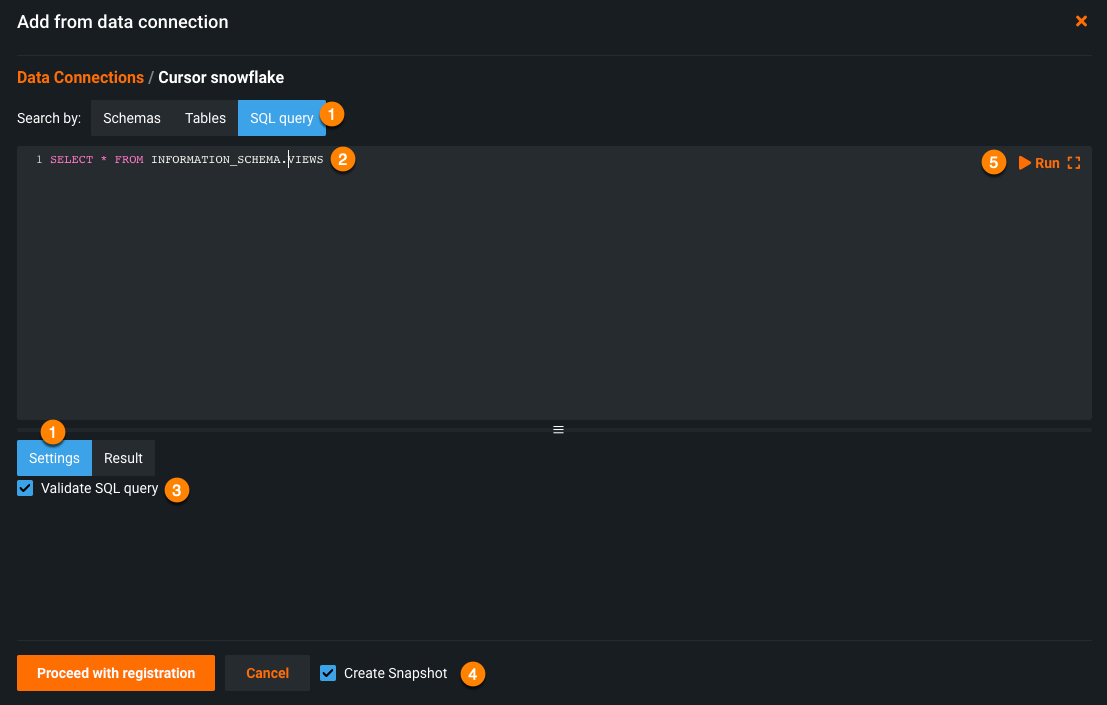Select the SQL query search tab
1107x705 pixels.
click(x=281, y=118)
